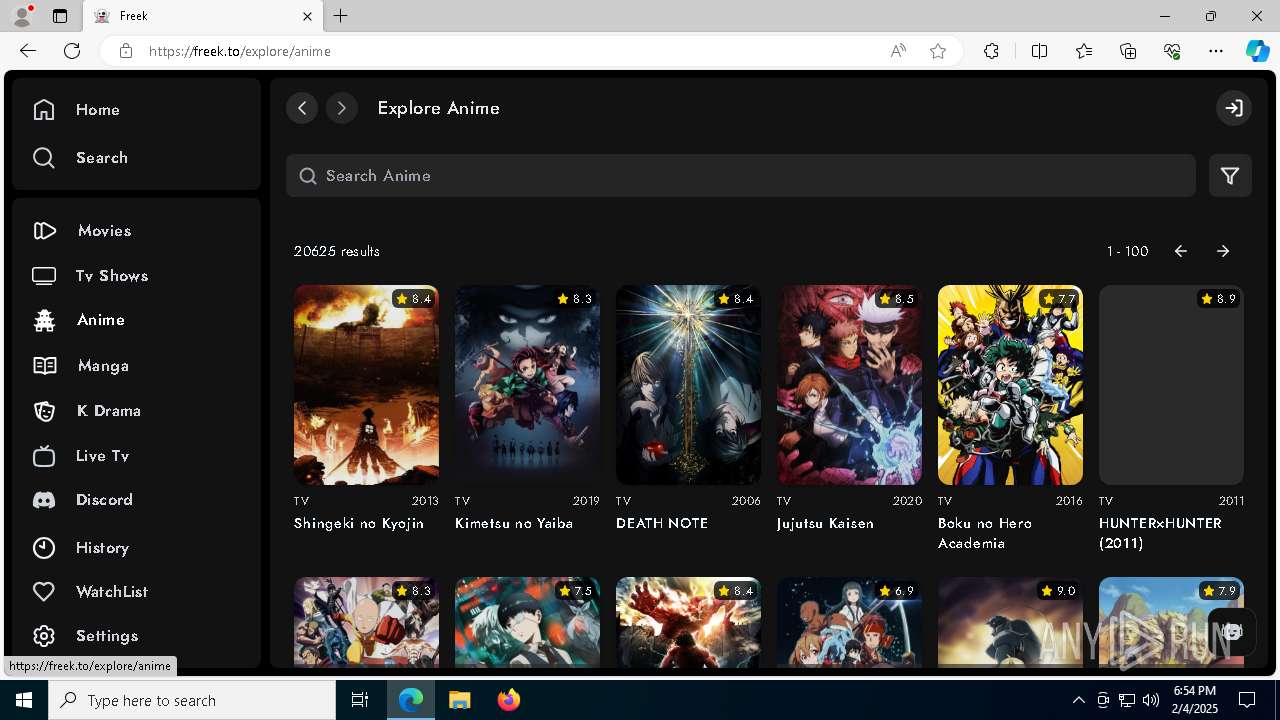The width and height of the screenshot is (1280, 720).
Task: Open the Discord logo icon
Action: tap(44, 500)
